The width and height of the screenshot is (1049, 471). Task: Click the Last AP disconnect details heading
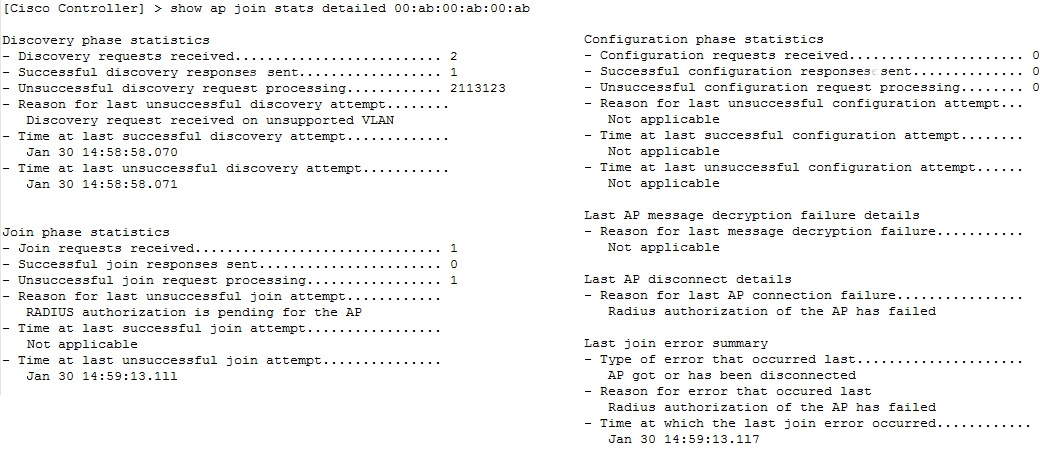tap(688, 280)
